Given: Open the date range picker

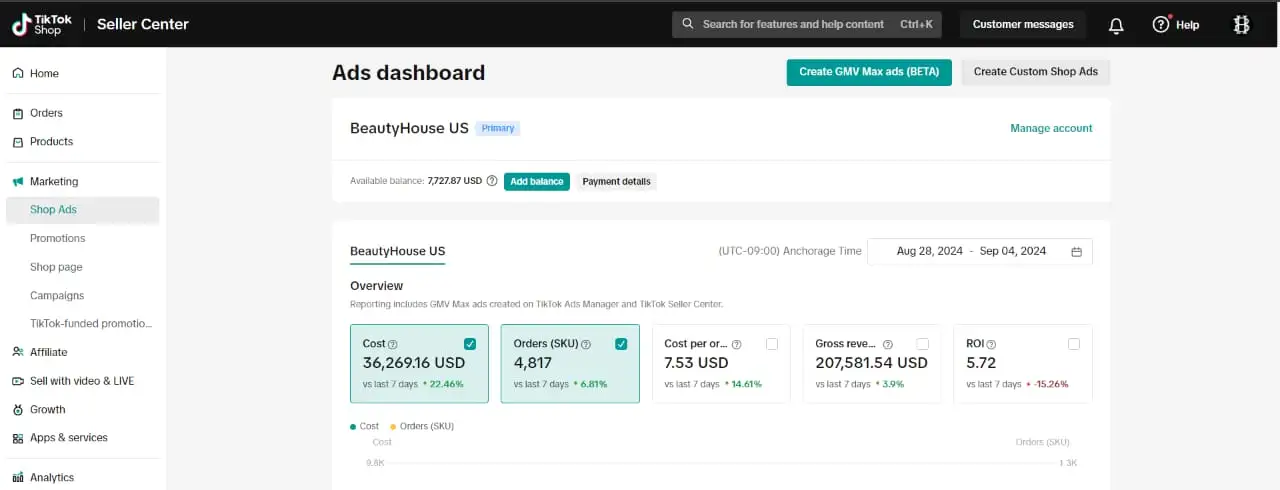Looking at the screenshot, I should tap(970, 252).
